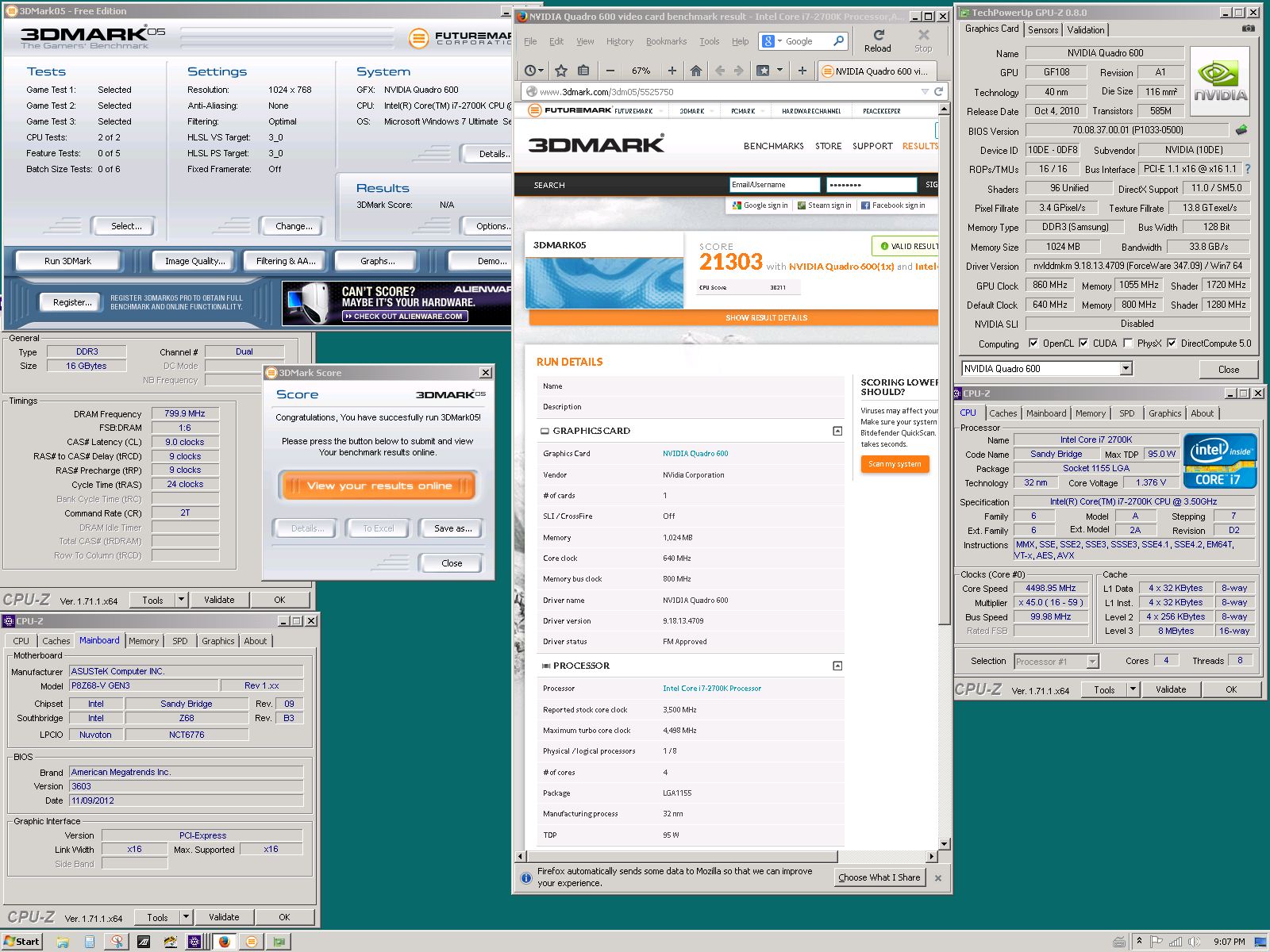Click the Firefox Stop button
1270x952 pixels.
923,40
